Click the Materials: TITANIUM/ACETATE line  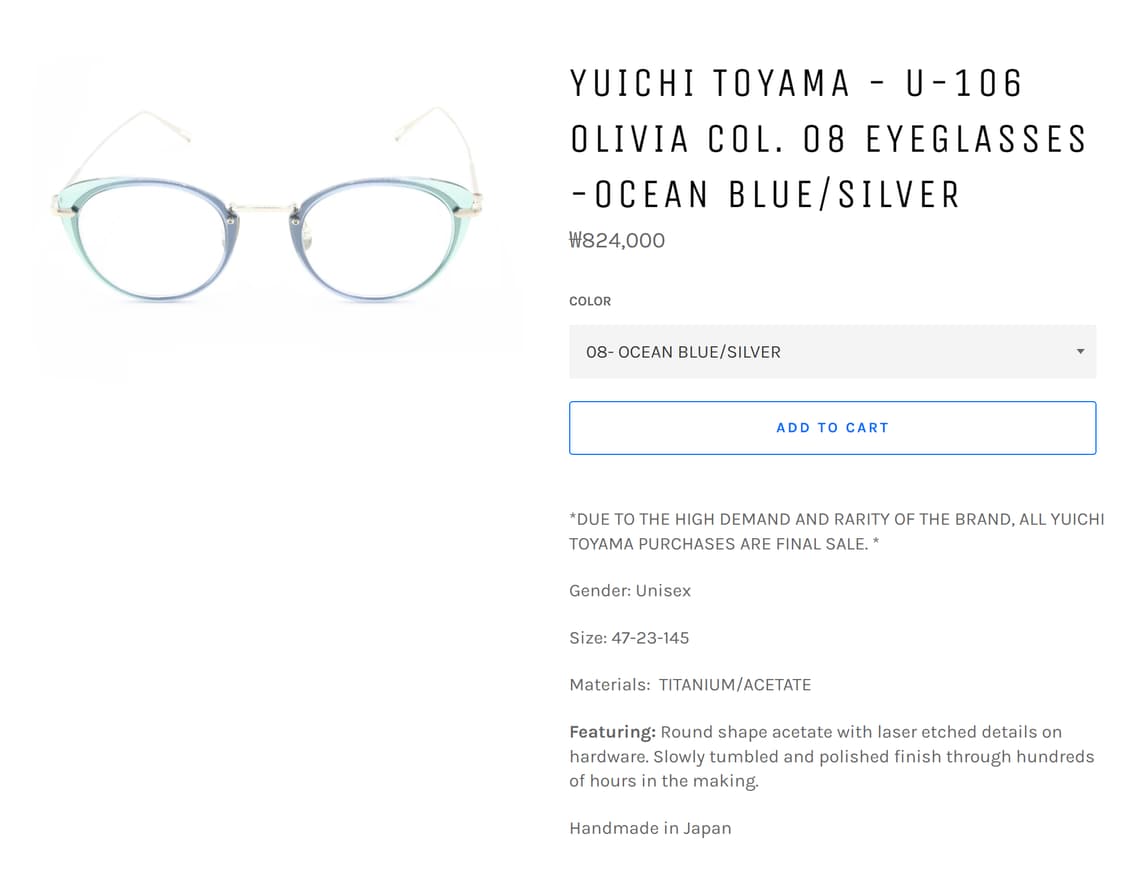[x=690, y=685]
